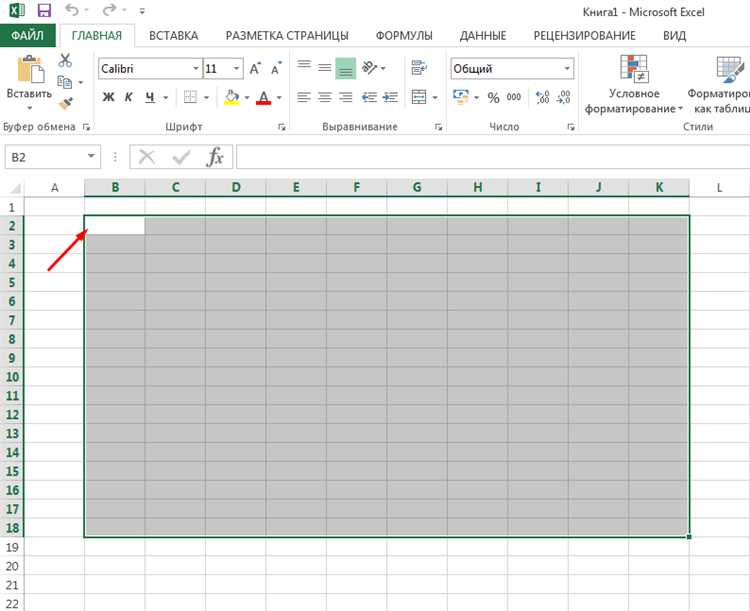This screenshot has width=750, height=611.
Task: Open the РЕЦЕНЗИРОВАНИЕ tab
Action: pyautogui.click(x=585, y=35)
